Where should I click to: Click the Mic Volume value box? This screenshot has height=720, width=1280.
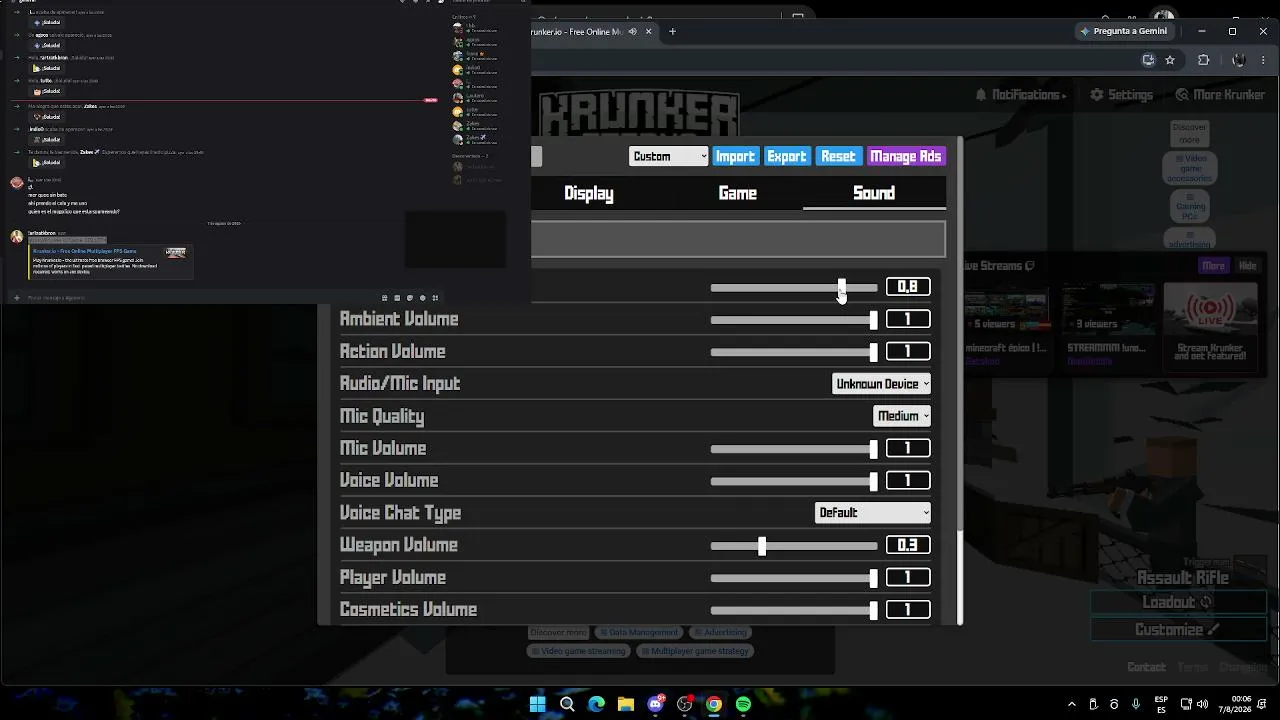tap(908, 448)
